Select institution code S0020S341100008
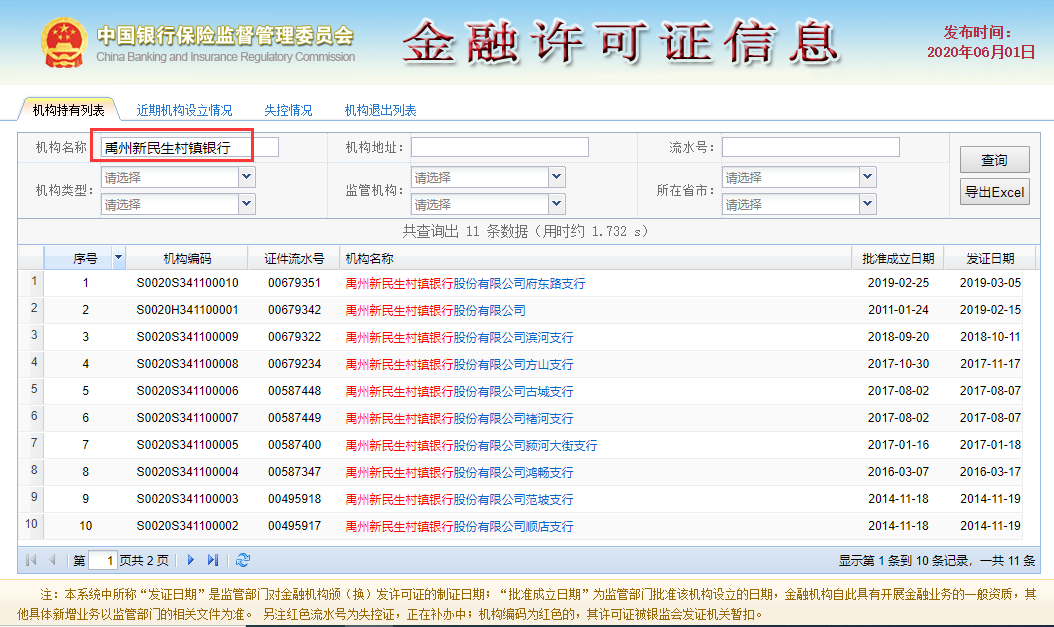The height and width of the screenshot is (627, 1054). point(188,364)
